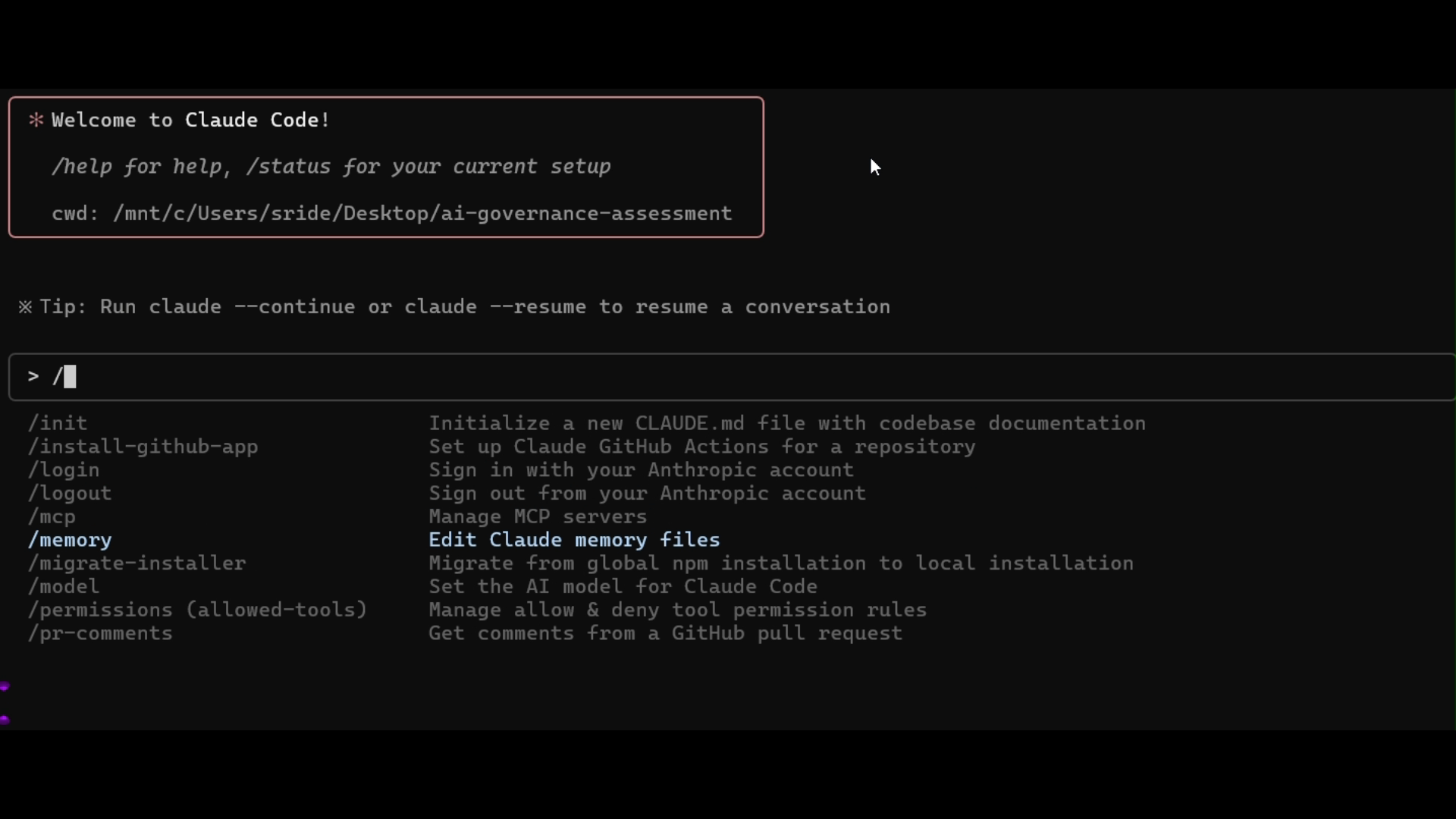Click the /help text in the welcome box

[x=81, y=167]
